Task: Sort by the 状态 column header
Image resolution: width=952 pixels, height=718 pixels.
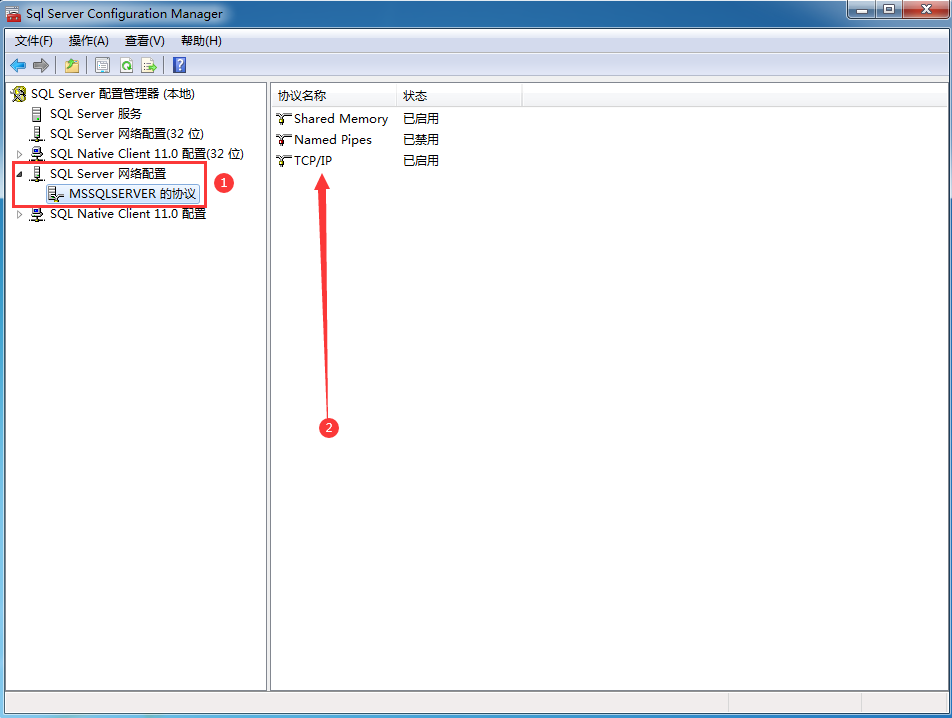Action: (459, 96)
